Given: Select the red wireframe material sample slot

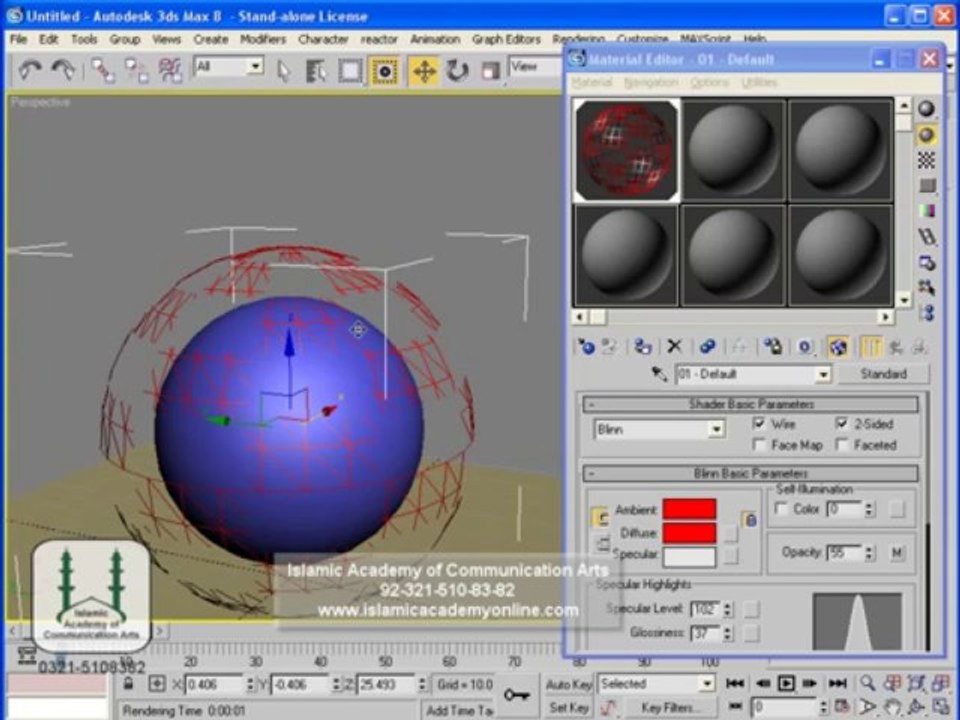Looking at the screenshot, I should (x=626, y=150).
